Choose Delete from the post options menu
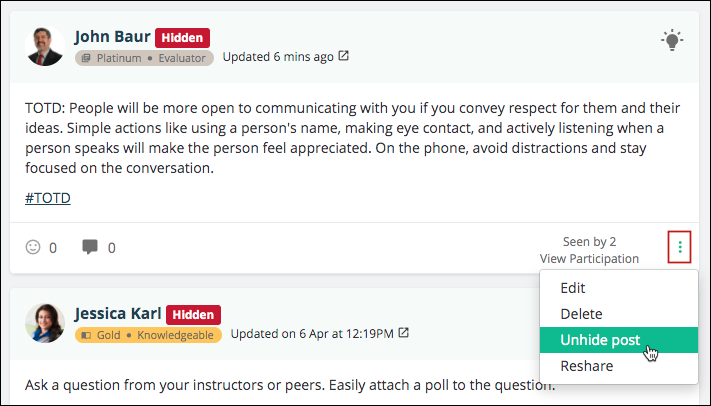This screenshot has height=406, width=711. (581, 314)
